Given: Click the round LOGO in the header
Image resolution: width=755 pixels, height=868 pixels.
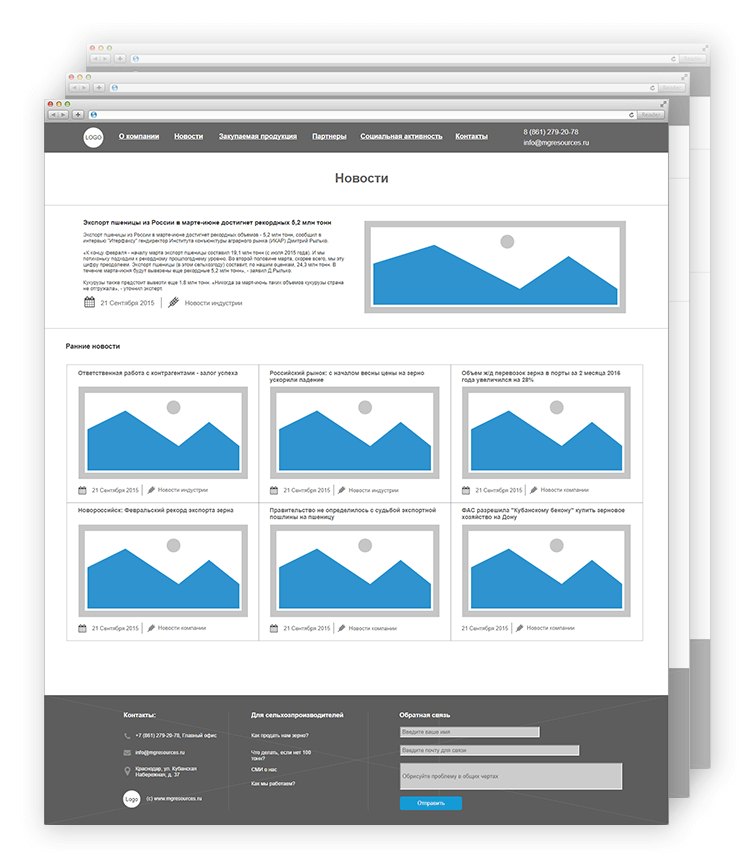Looking at the screenshot, I should [93, 137].
